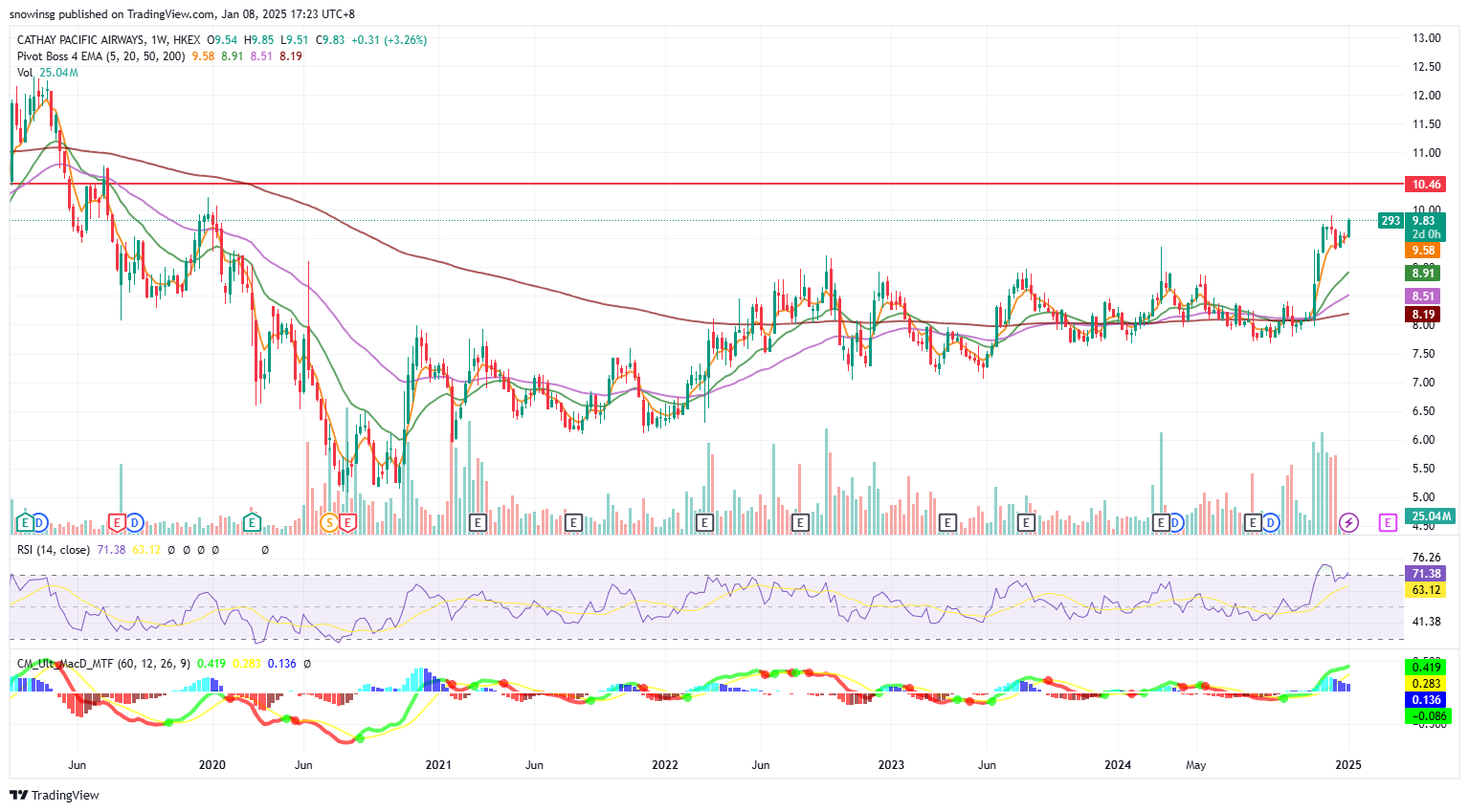Click the 2d 0h bar countdown label
Viewport: 1469px width, 812px height.
(1425, 234)
